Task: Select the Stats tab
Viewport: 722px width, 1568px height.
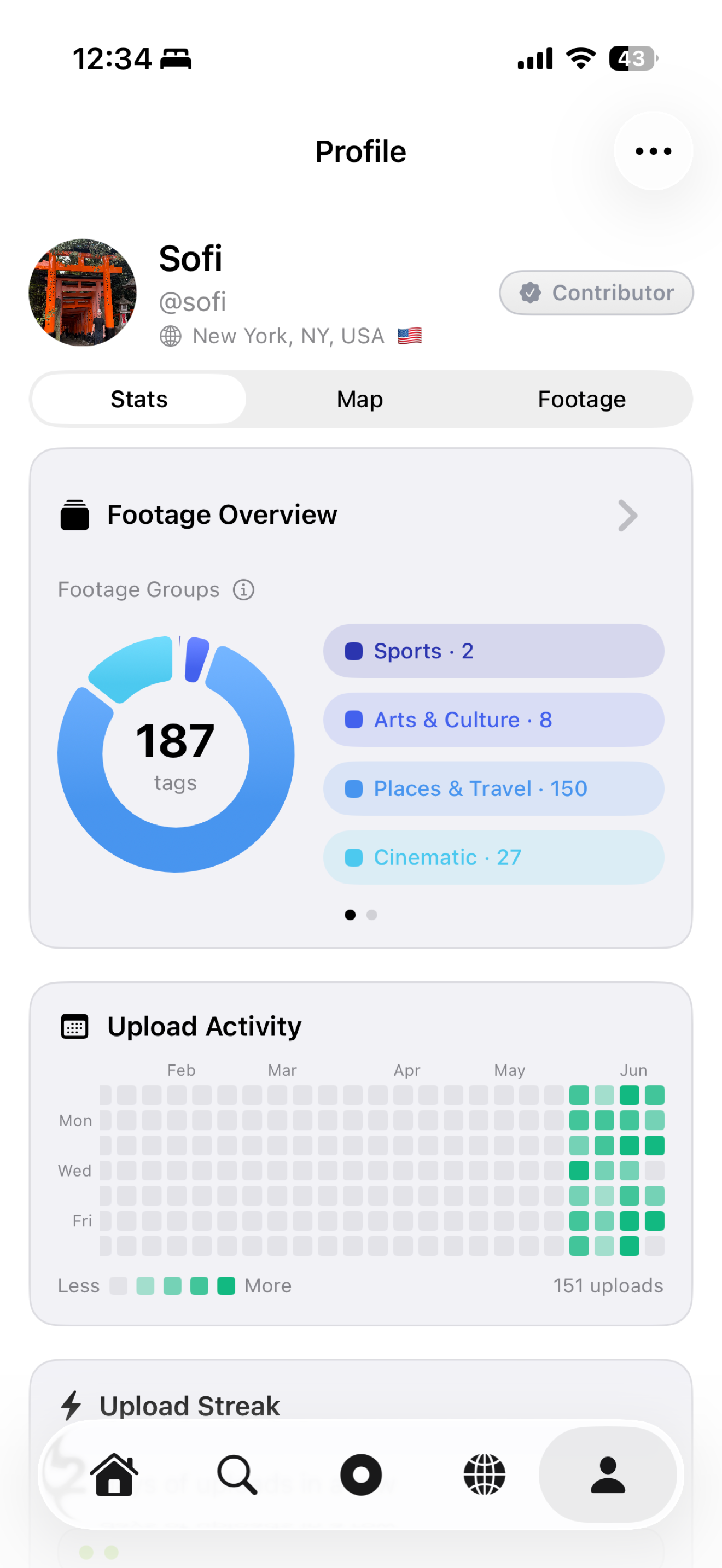Action: point(139,399)
